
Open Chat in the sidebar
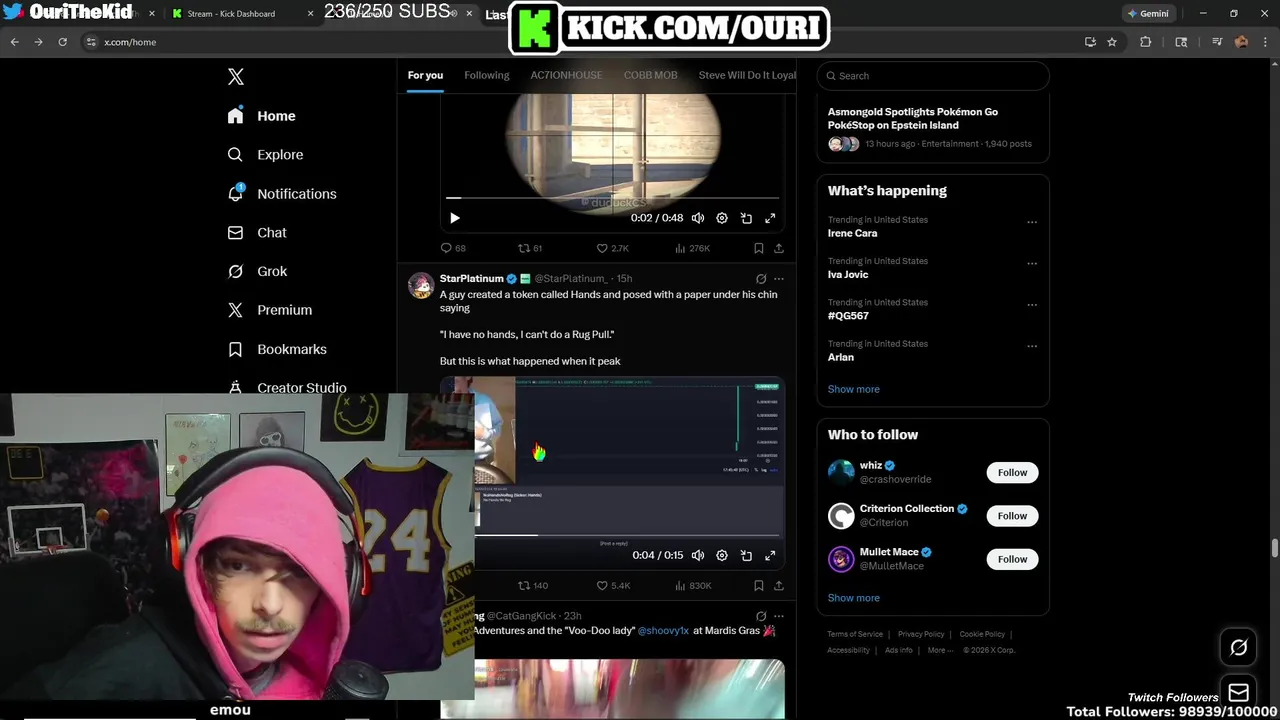(x=257, y=232)
